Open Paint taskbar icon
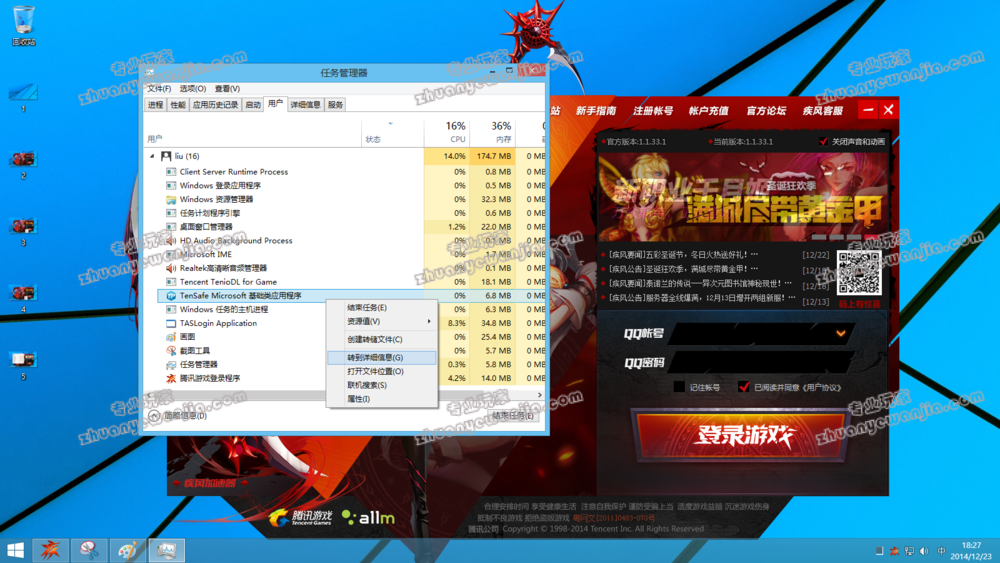This screenshot has height=563, width=1000. point(128,550)
